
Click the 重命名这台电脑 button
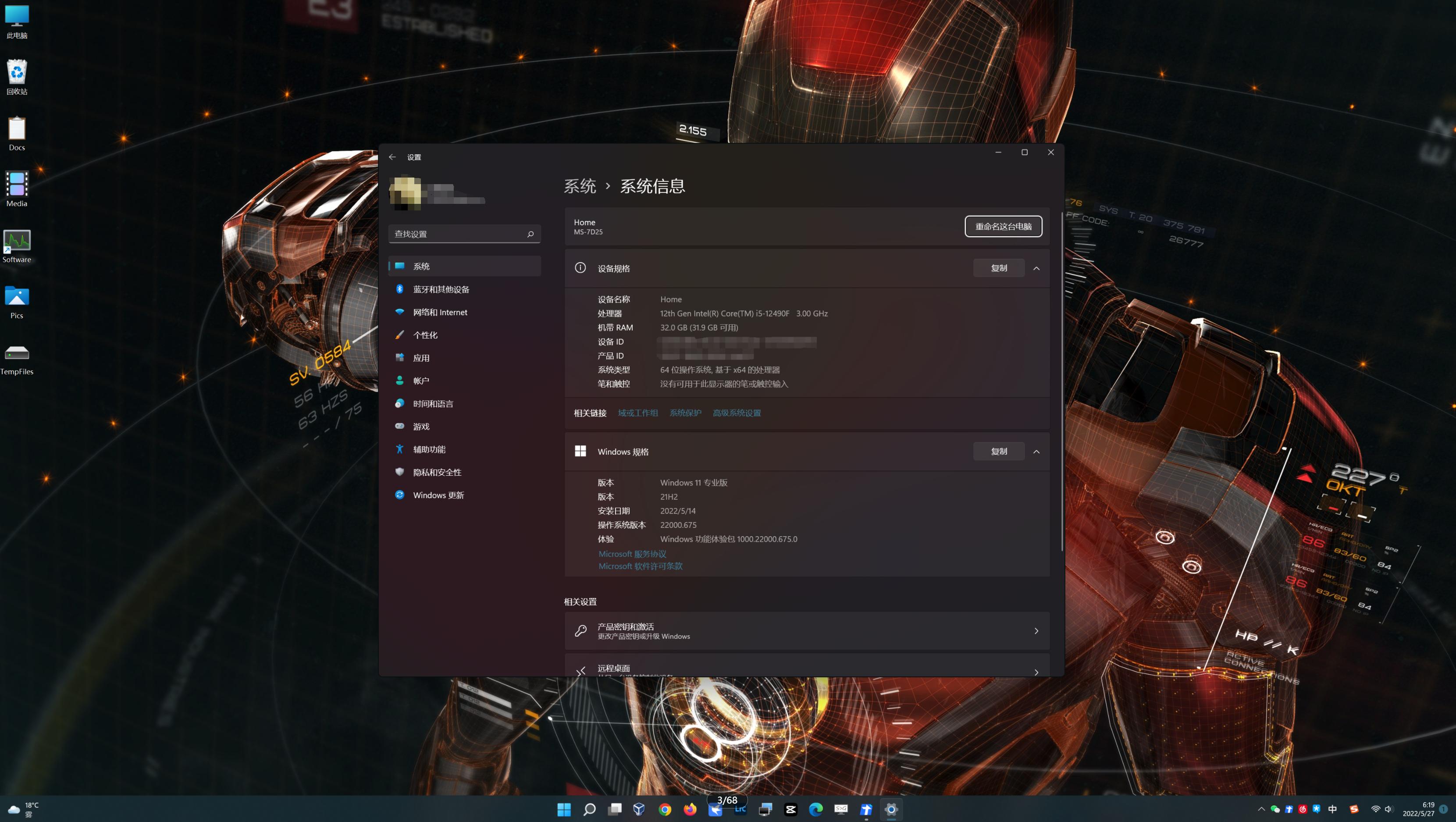pyautogui.click(x=1003, y=226)
